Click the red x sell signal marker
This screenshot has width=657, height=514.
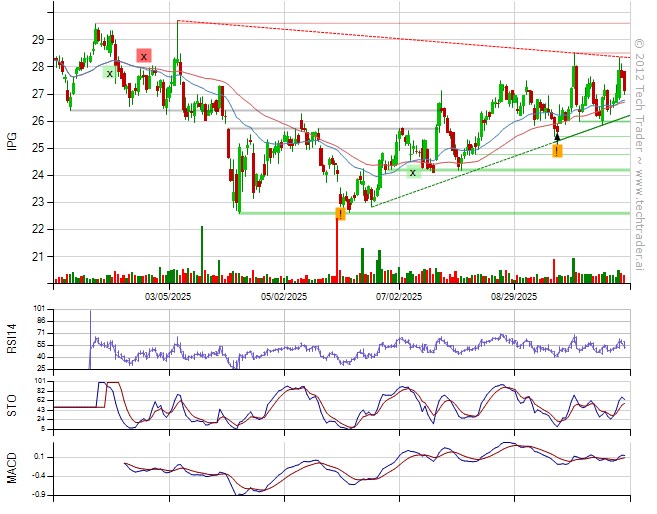(x=144, y=56)
